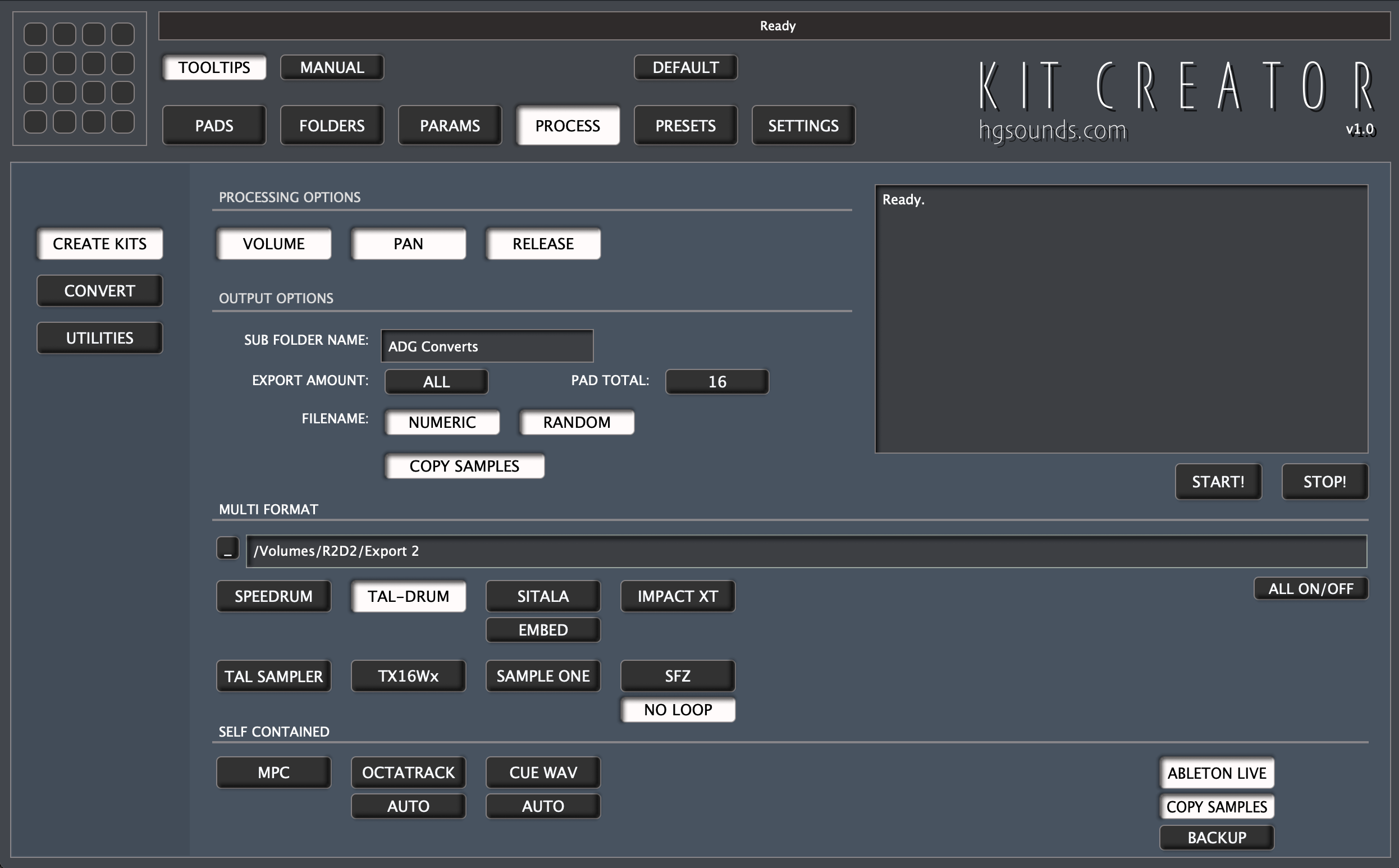This screenshot has width=1399, height=868.
Task: Open the SETTINGS tab
Action: coord(803,126)
